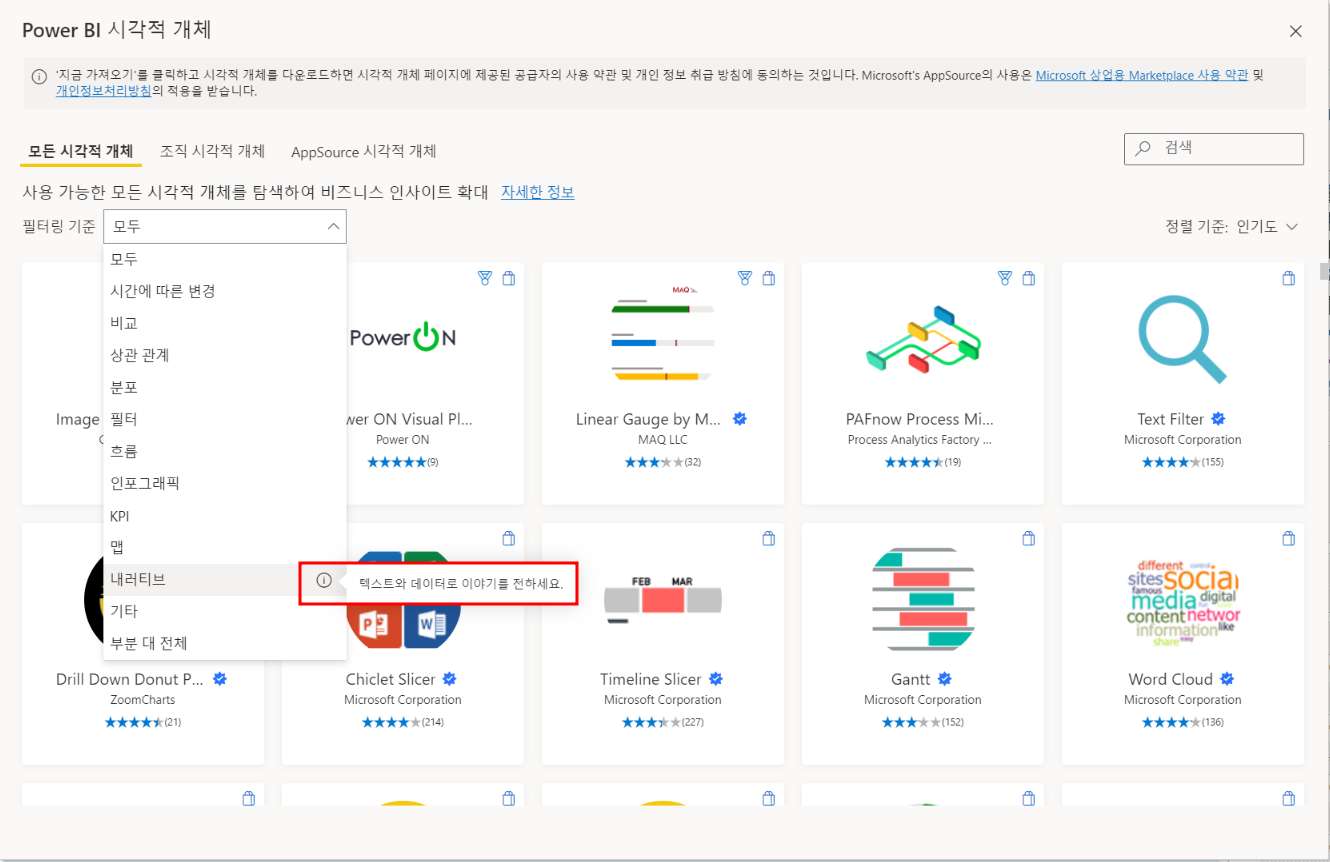
Task: Click the Chiclet Slicer title
Action: pos(391,679)
